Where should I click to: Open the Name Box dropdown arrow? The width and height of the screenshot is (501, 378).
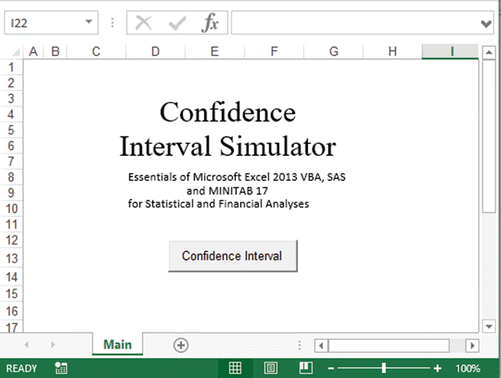pyautogui.click(x=89, y=22)
